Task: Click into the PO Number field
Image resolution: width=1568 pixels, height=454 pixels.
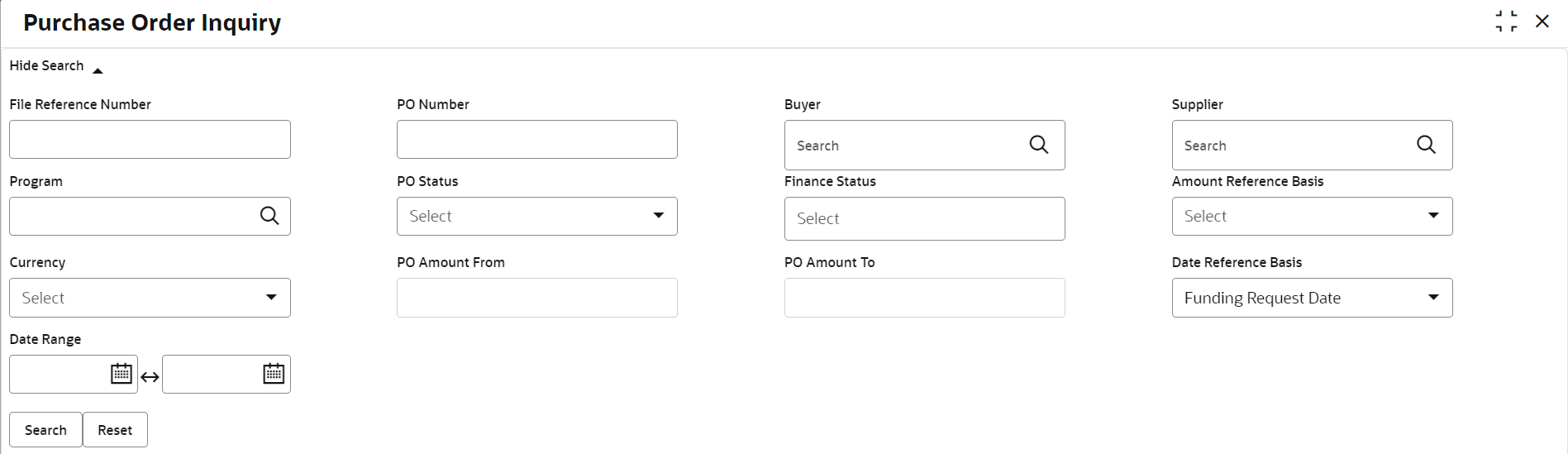Action: click(x=536, y=139)
